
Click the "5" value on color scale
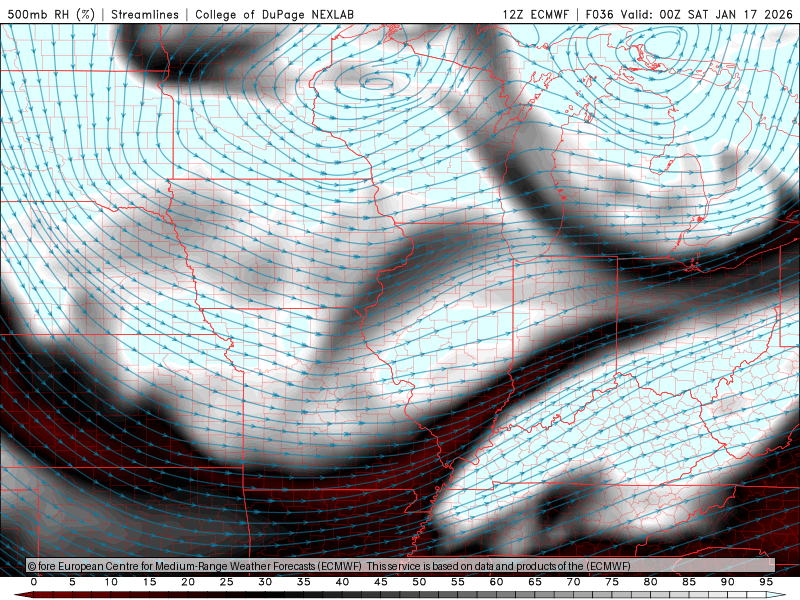point(72,582)
